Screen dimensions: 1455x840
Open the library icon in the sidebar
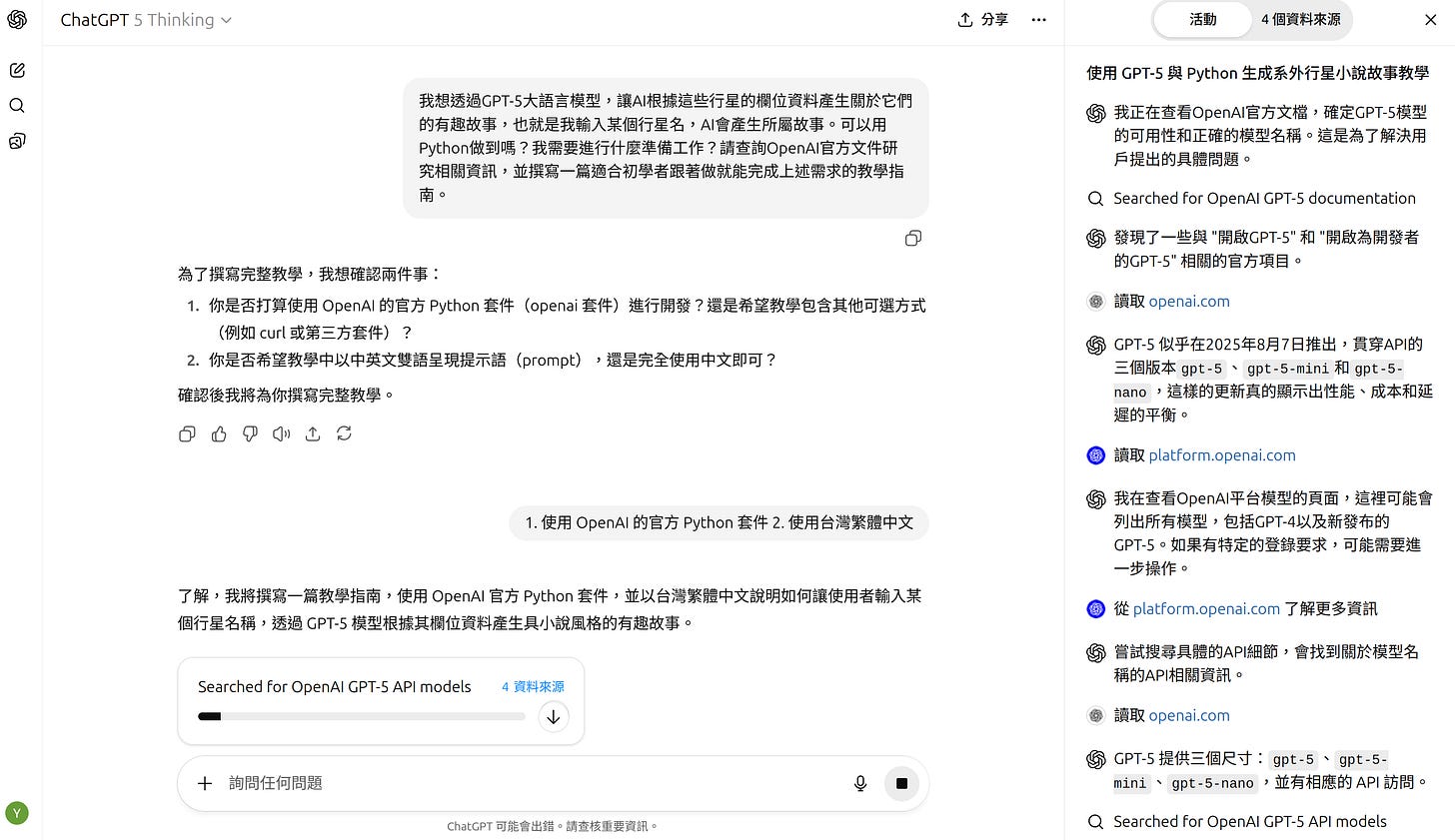pos(17,141)
